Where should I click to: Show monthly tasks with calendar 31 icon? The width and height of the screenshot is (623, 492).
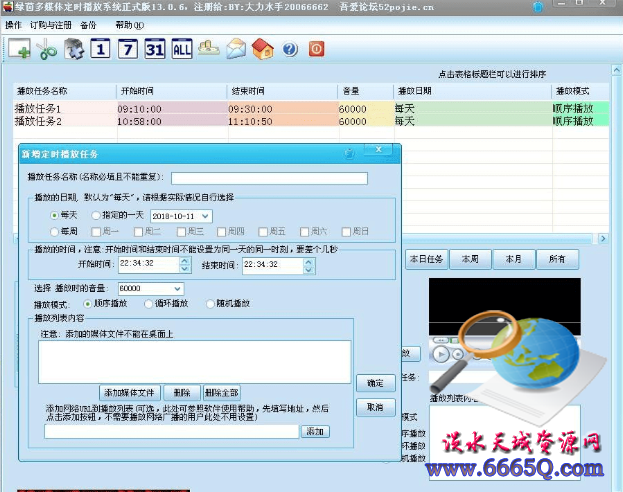(x=155, y=49)
